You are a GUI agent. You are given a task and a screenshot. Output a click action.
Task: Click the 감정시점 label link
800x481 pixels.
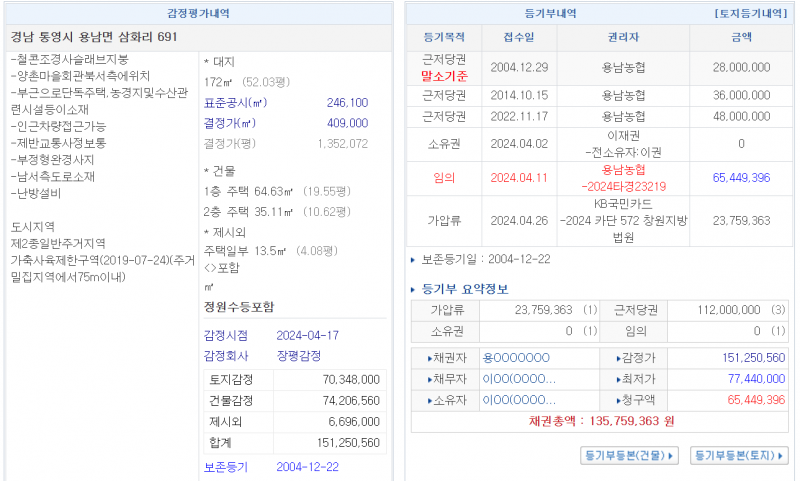pyautogui.click(x=226, y=335)
